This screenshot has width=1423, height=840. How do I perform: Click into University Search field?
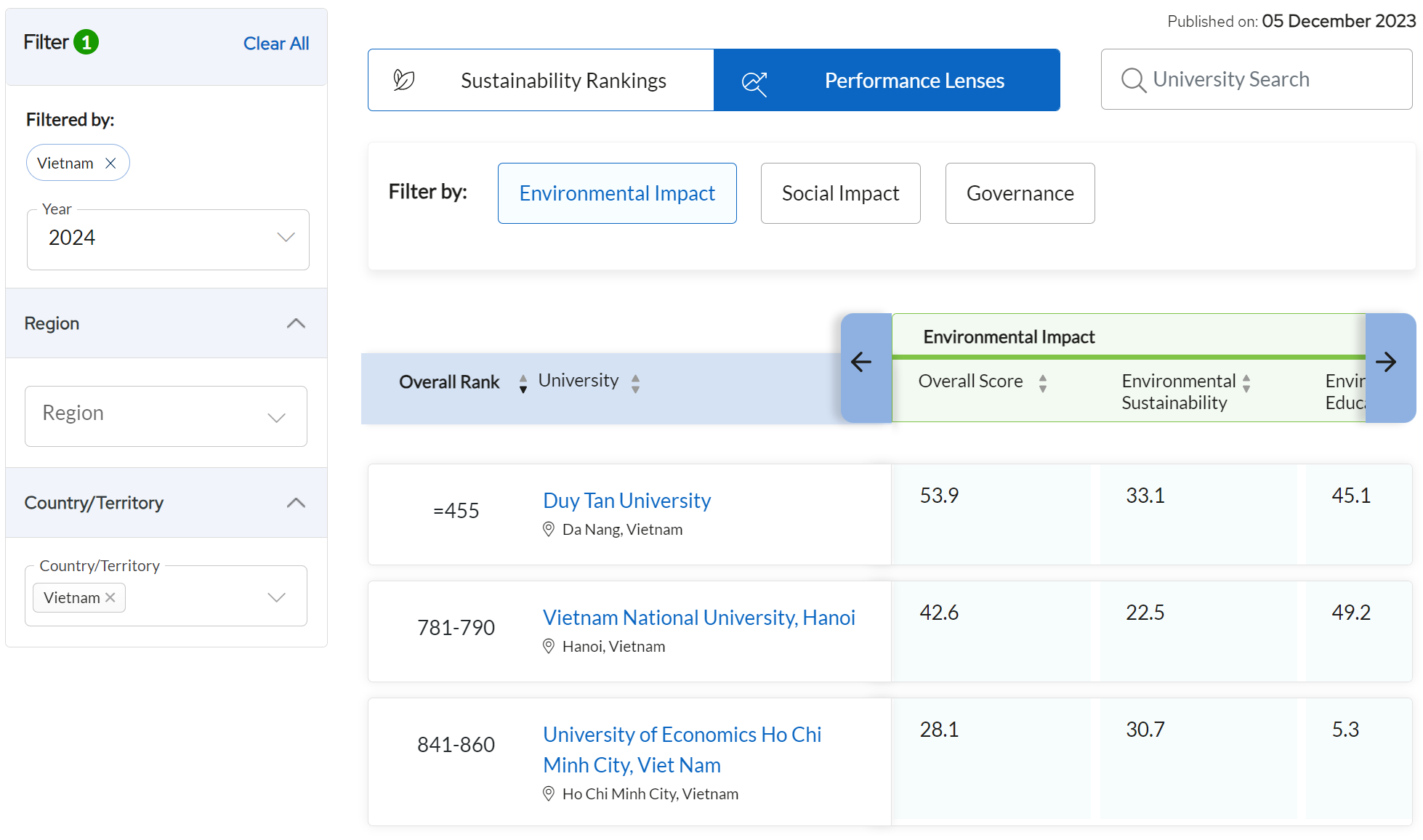tap(1257, 80)
